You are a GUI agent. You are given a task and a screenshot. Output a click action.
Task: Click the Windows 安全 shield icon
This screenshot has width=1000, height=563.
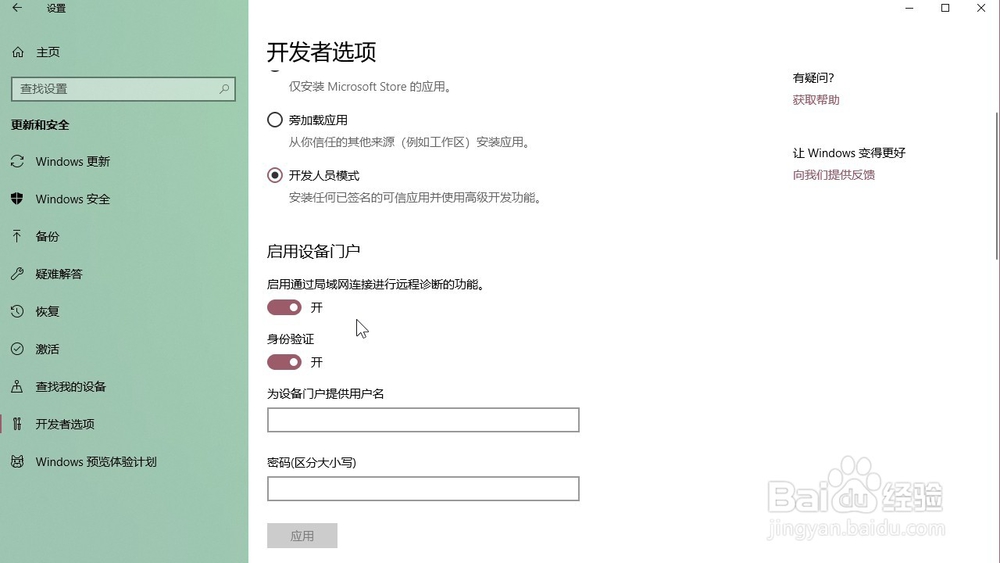click(17, 199)
